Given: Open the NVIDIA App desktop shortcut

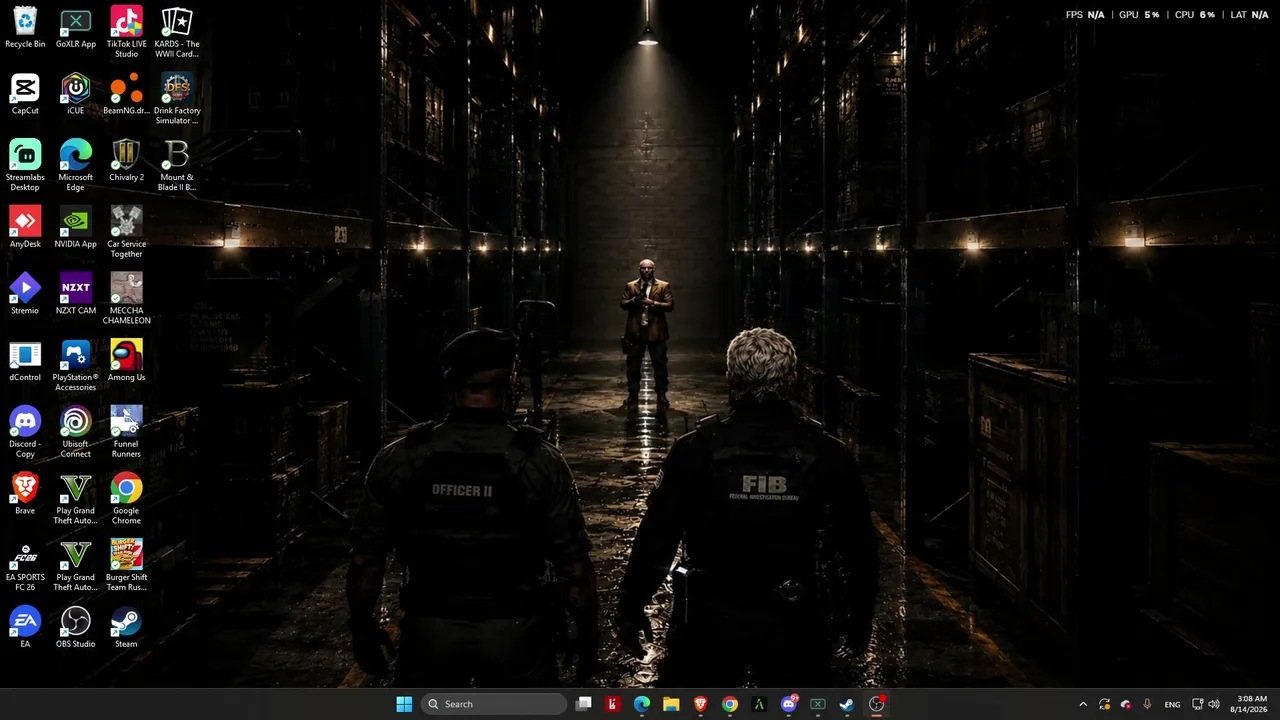Looking at the screenshot, I should [x=76, y=228].
